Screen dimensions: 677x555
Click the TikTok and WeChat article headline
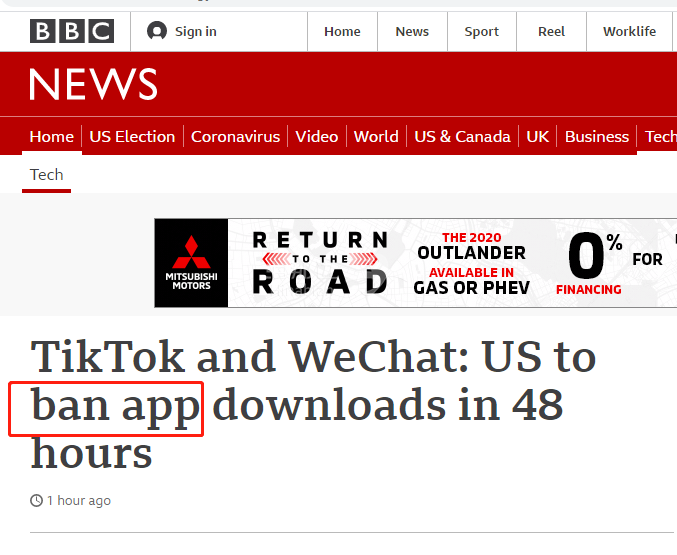pos(313,405)
